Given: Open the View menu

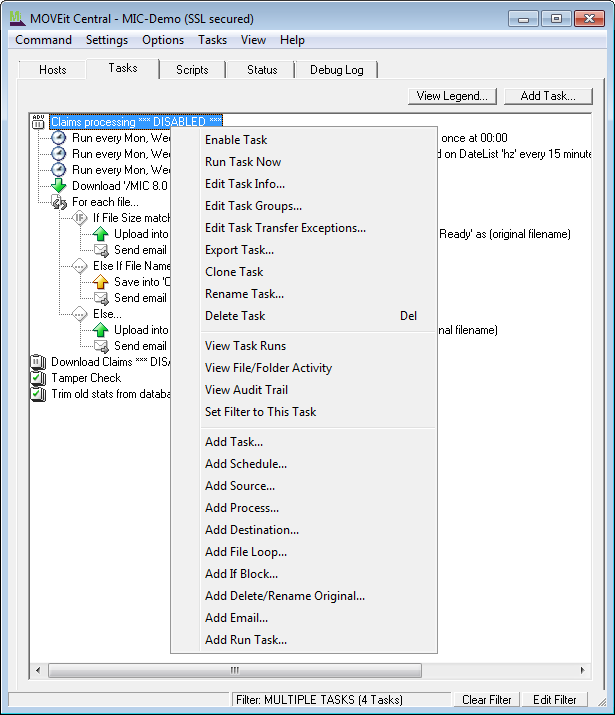Looking at the screenshot, I should pyautogui.click(x=253, y=40).
